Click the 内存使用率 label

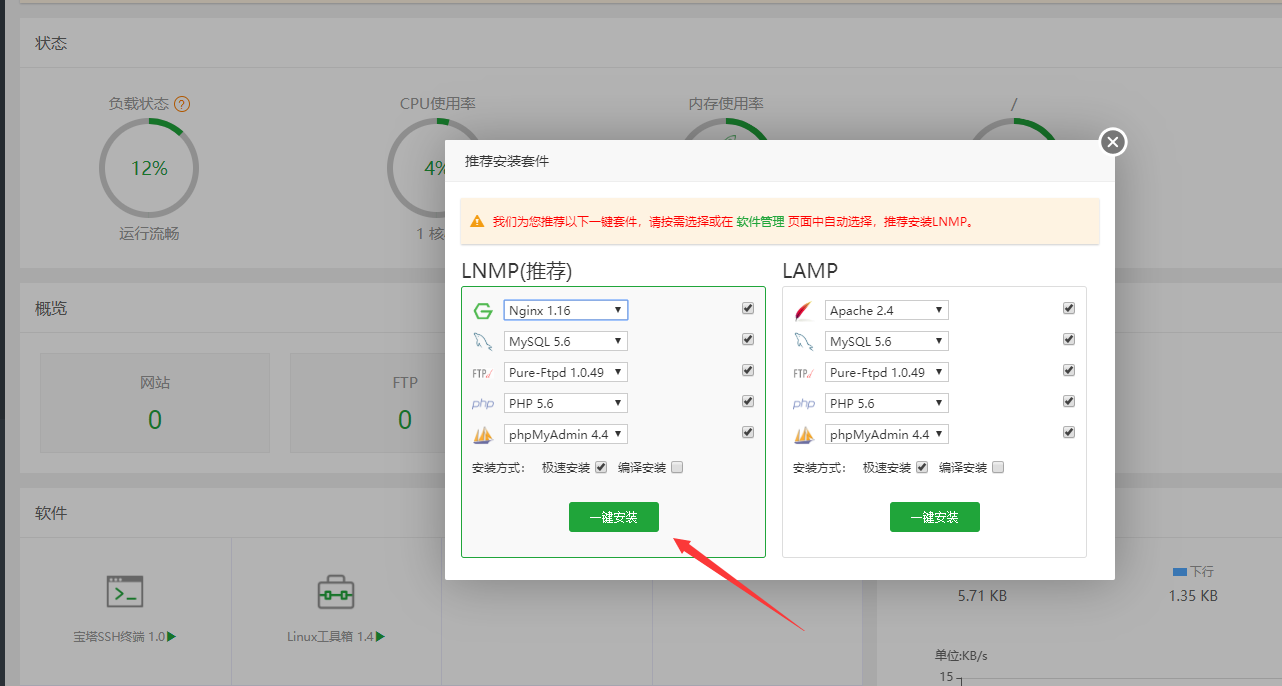pyautogui.click(x=726, y=104)
